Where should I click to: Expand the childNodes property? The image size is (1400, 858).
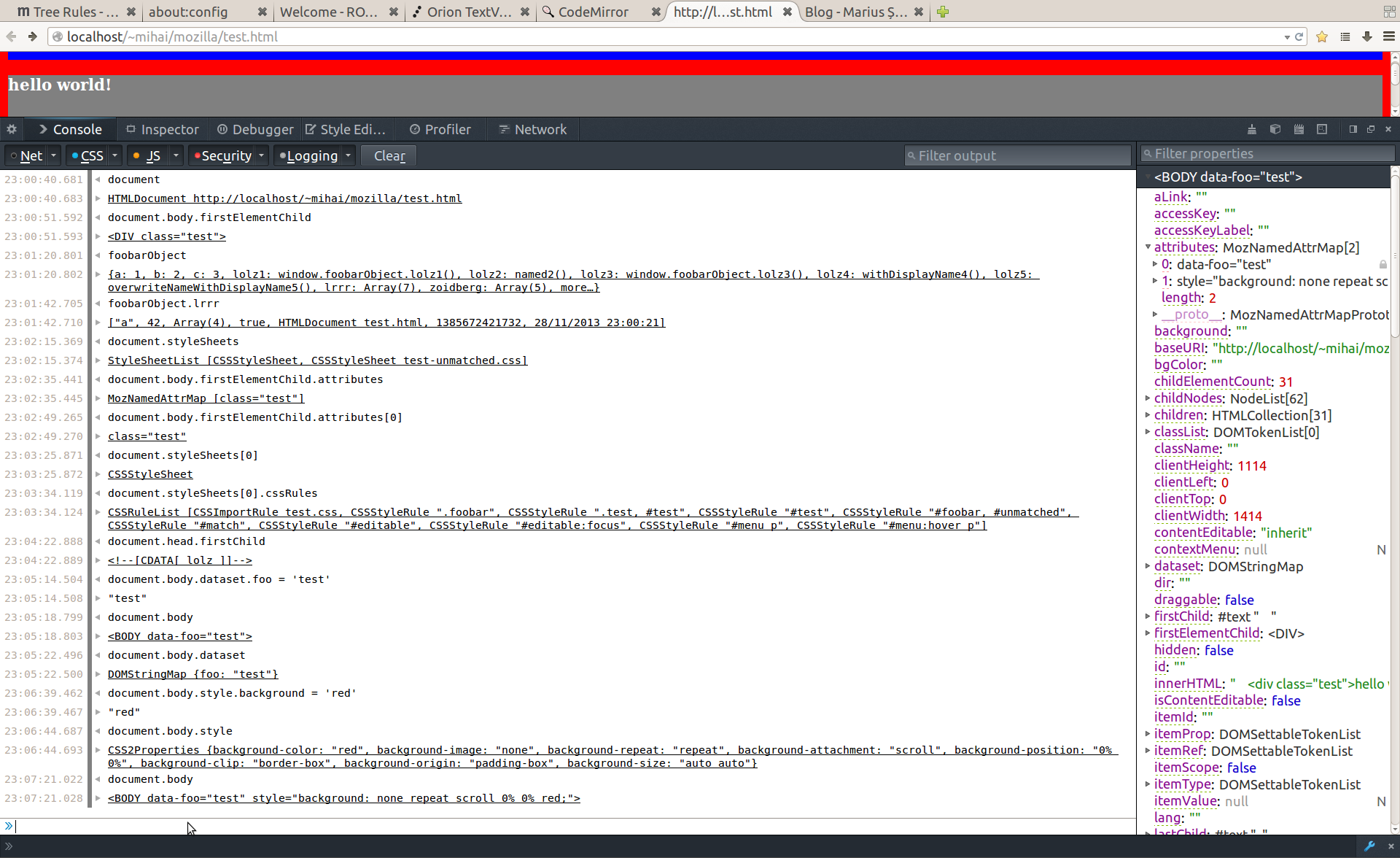click(x=1148, y=398)
